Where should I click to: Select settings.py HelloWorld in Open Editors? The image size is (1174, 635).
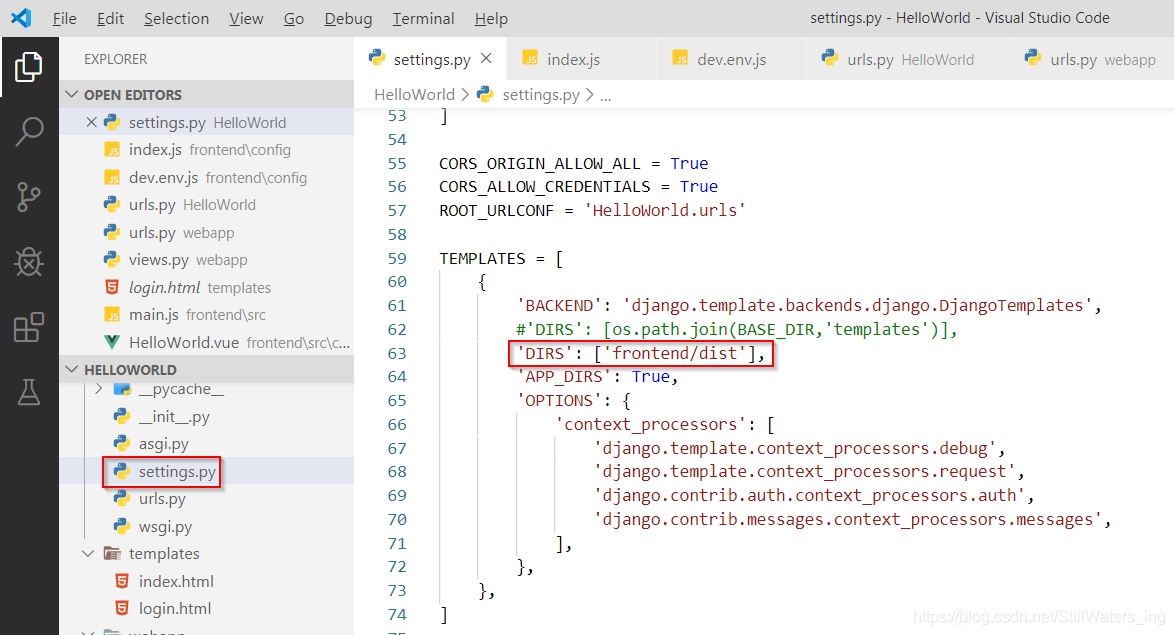coord(207,122)
